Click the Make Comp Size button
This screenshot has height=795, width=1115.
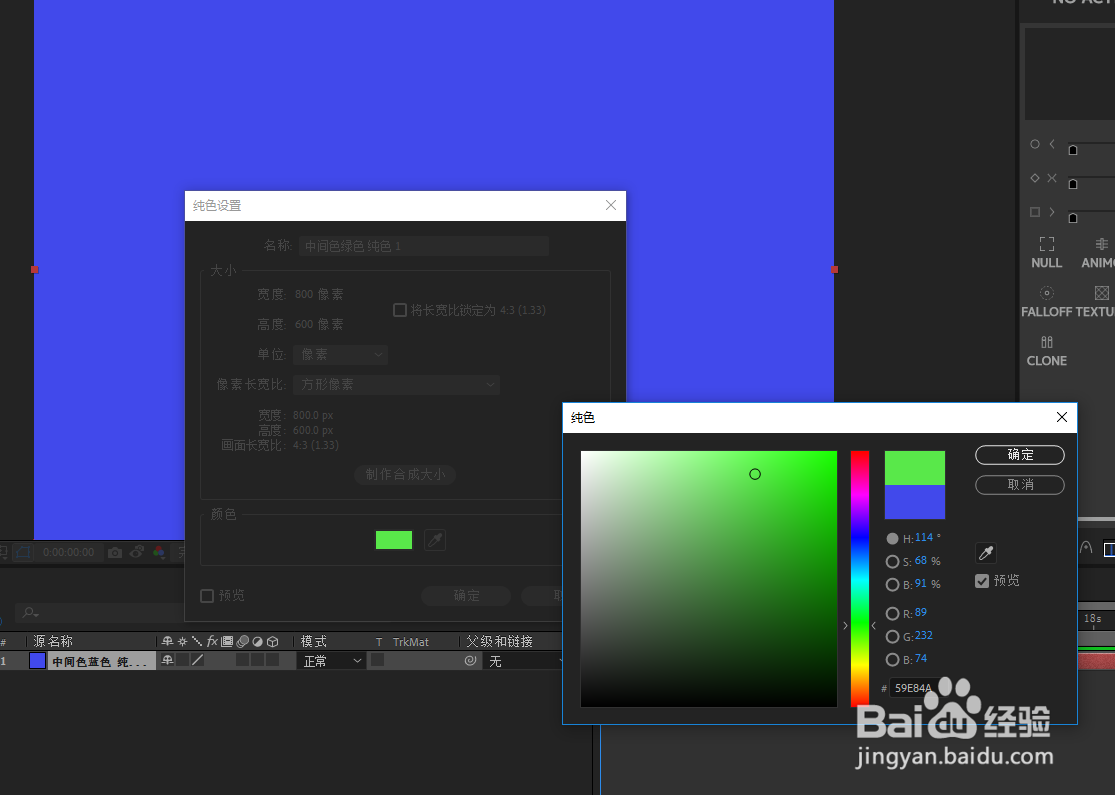click(x=405, y=474)
